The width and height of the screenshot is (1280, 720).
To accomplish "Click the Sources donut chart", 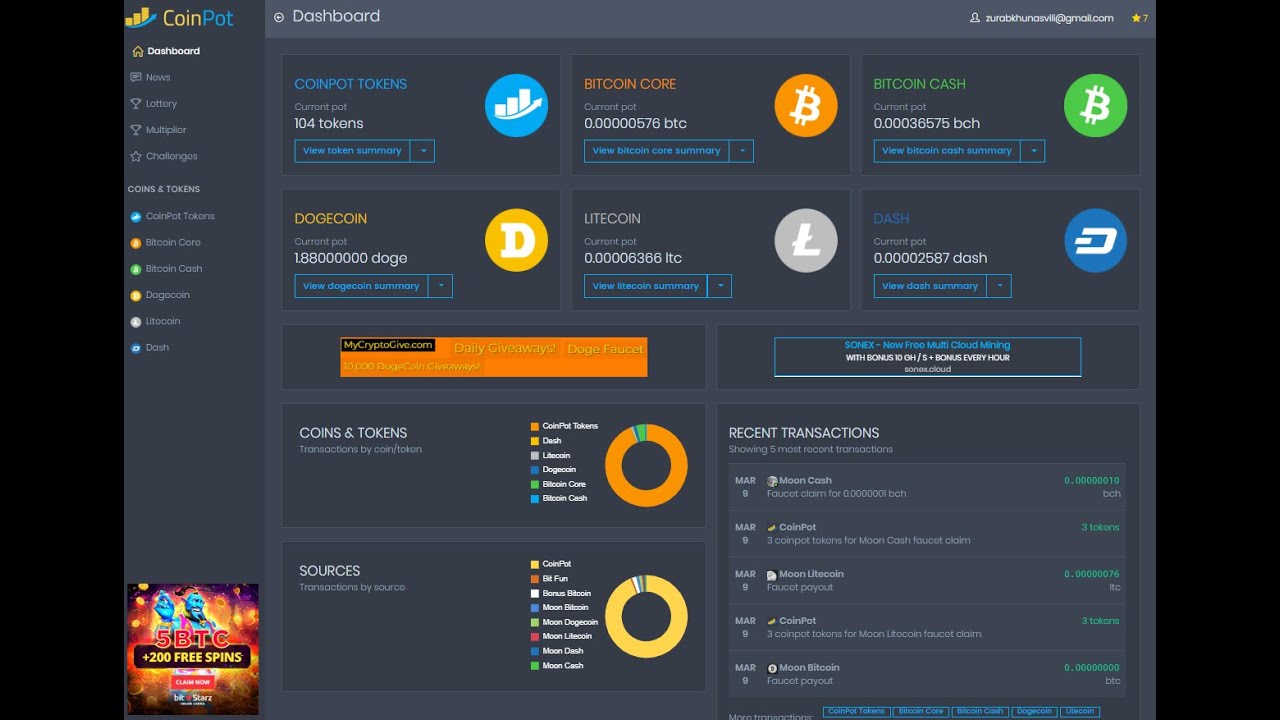I will pyautogui.click(x=646, y=616).
